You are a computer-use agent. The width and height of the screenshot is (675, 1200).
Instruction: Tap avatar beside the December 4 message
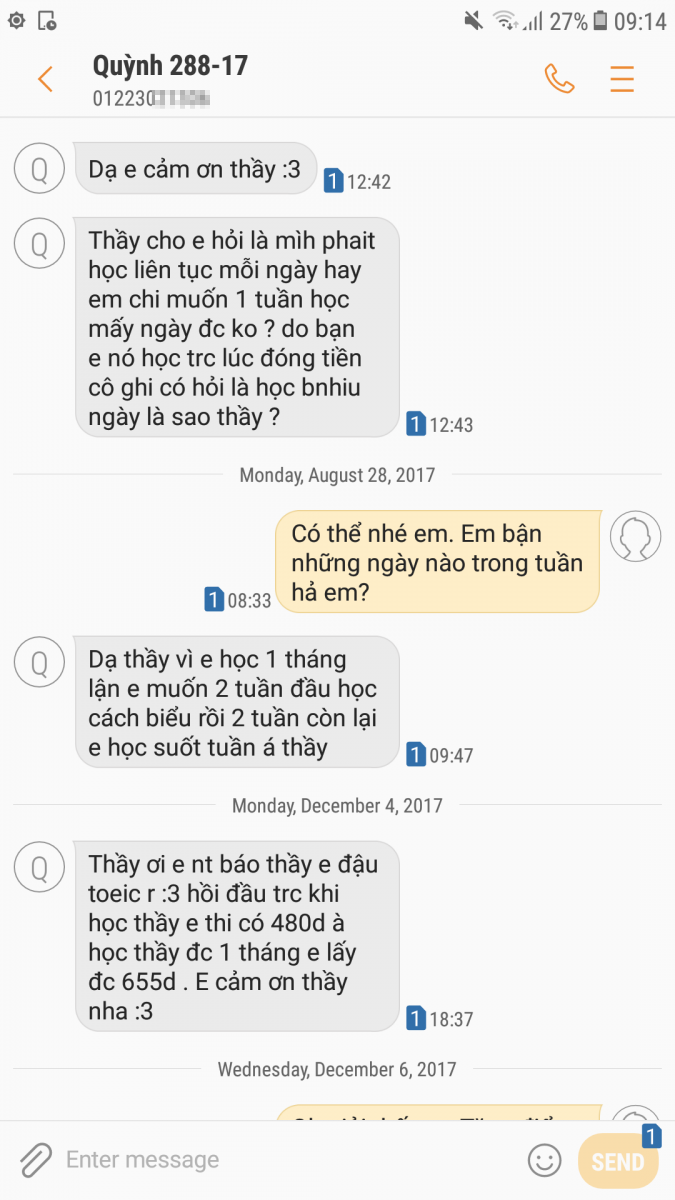tap(40, 867)
